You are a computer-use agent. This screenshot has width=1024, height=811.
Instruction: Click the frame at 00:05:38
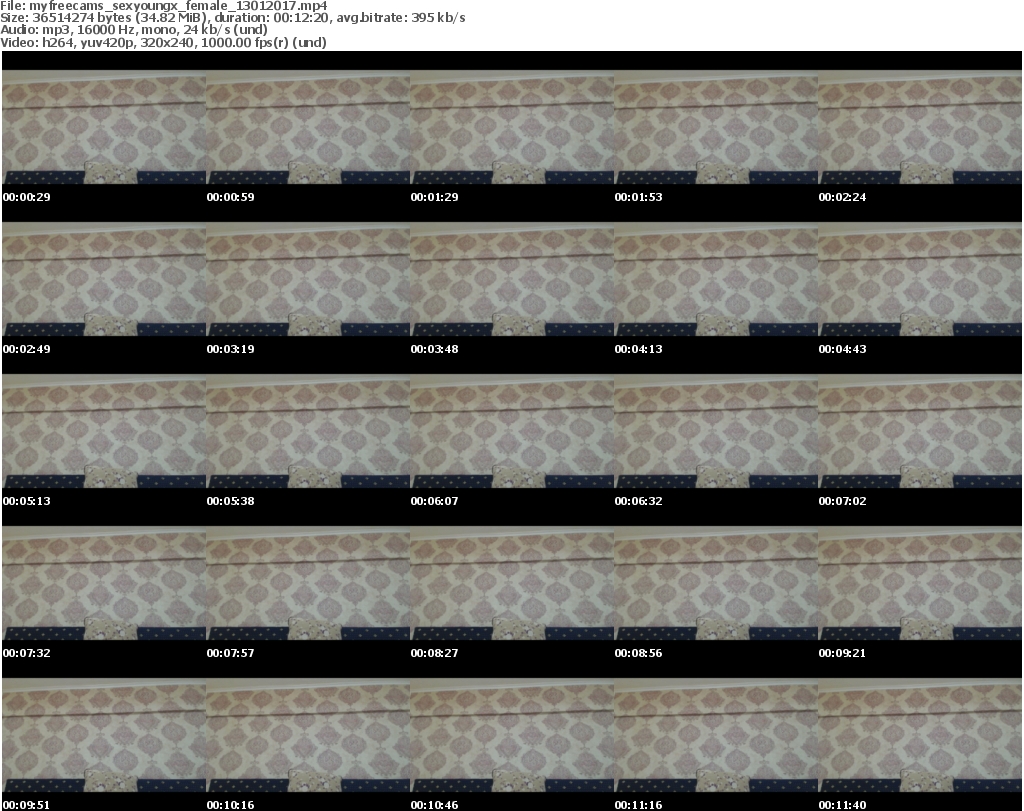click(308, 432)
